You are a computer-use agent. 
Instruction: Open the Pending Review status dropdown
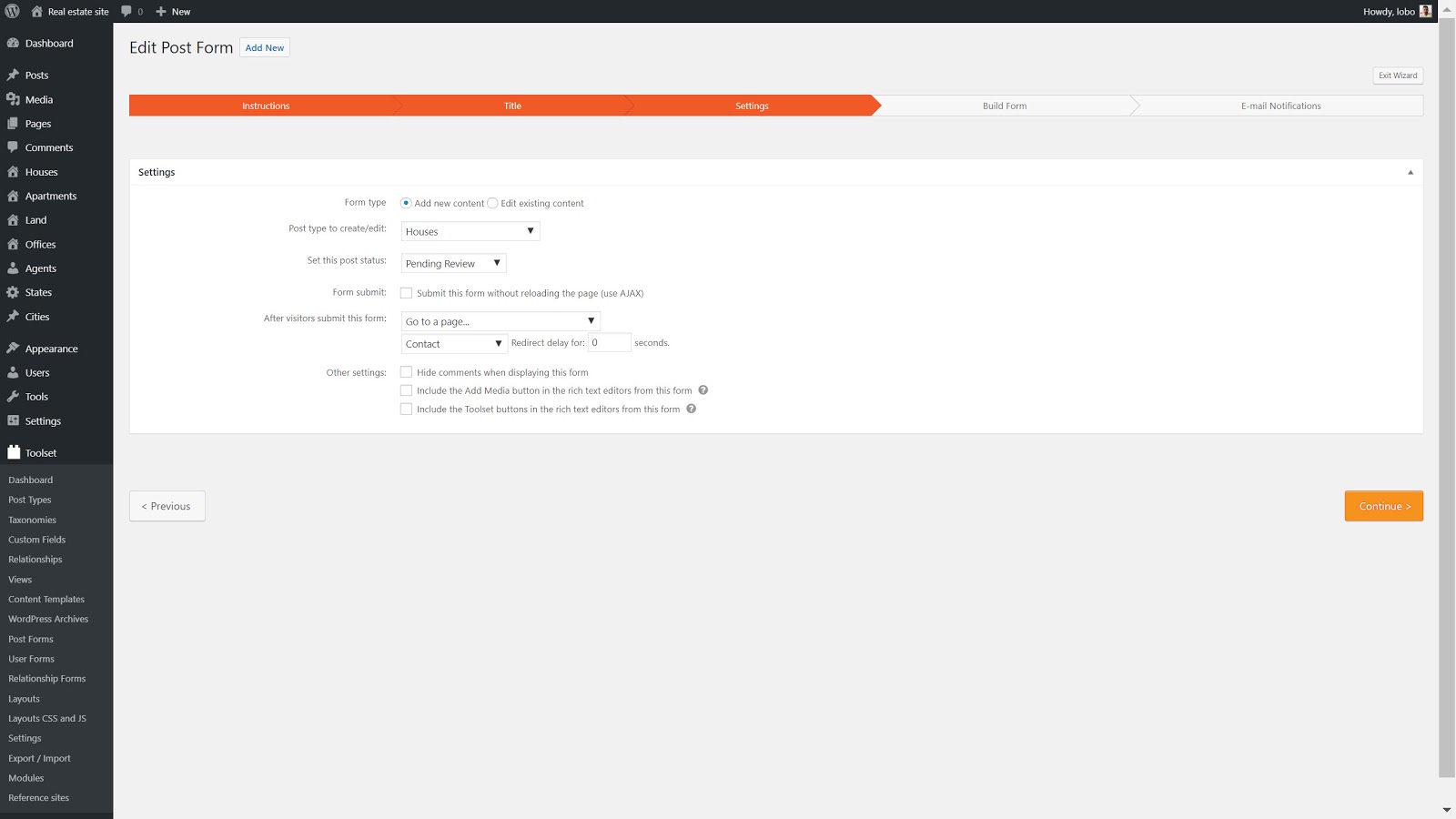(453, 263)
